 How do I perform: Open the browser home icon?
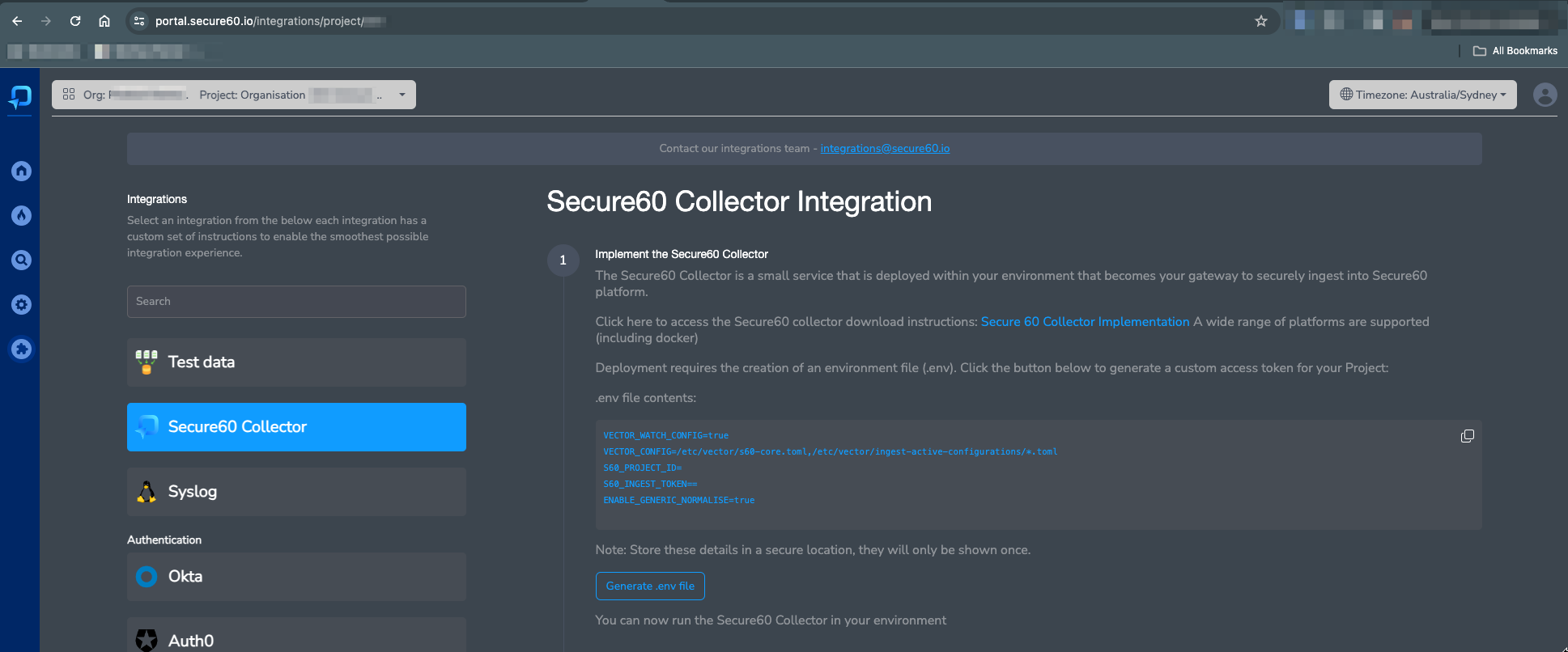pos(104,21)
